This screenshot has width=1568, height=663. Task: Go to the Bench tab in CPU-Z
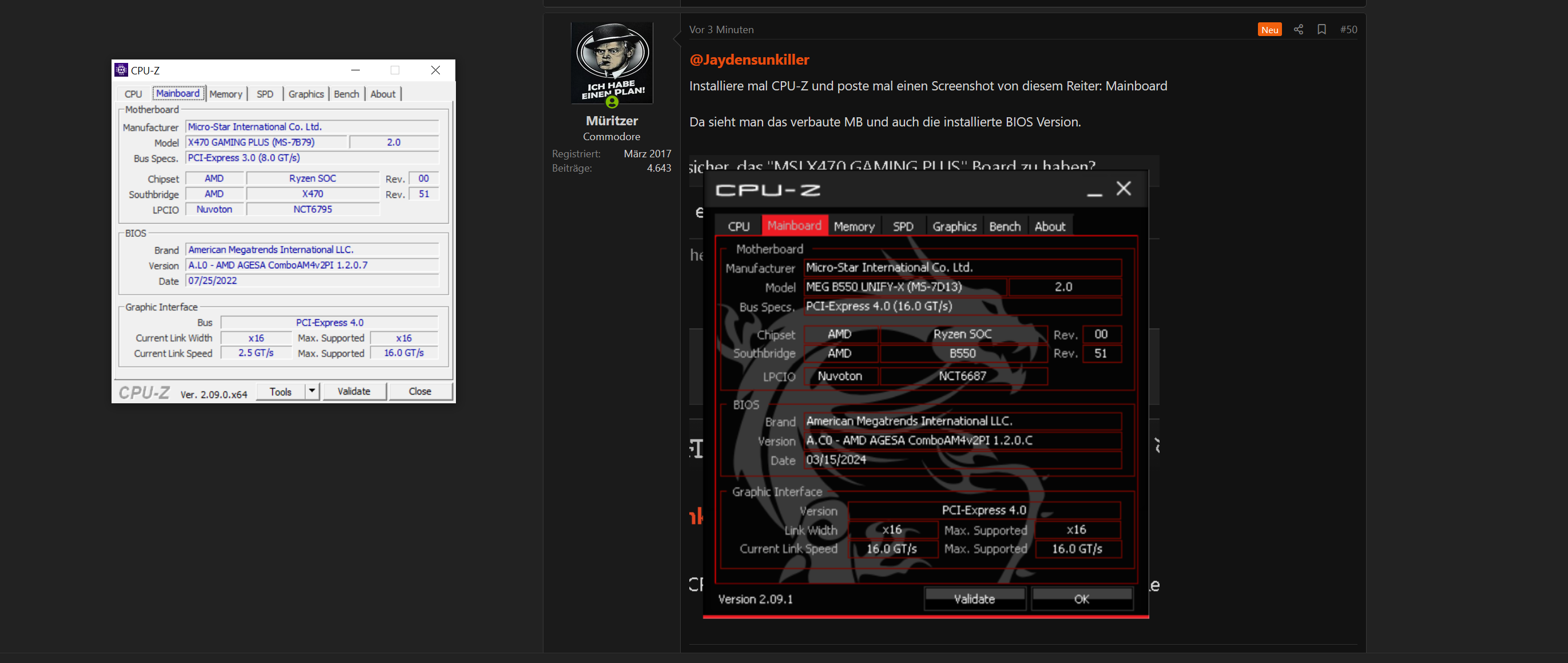(x=346, y=94)
